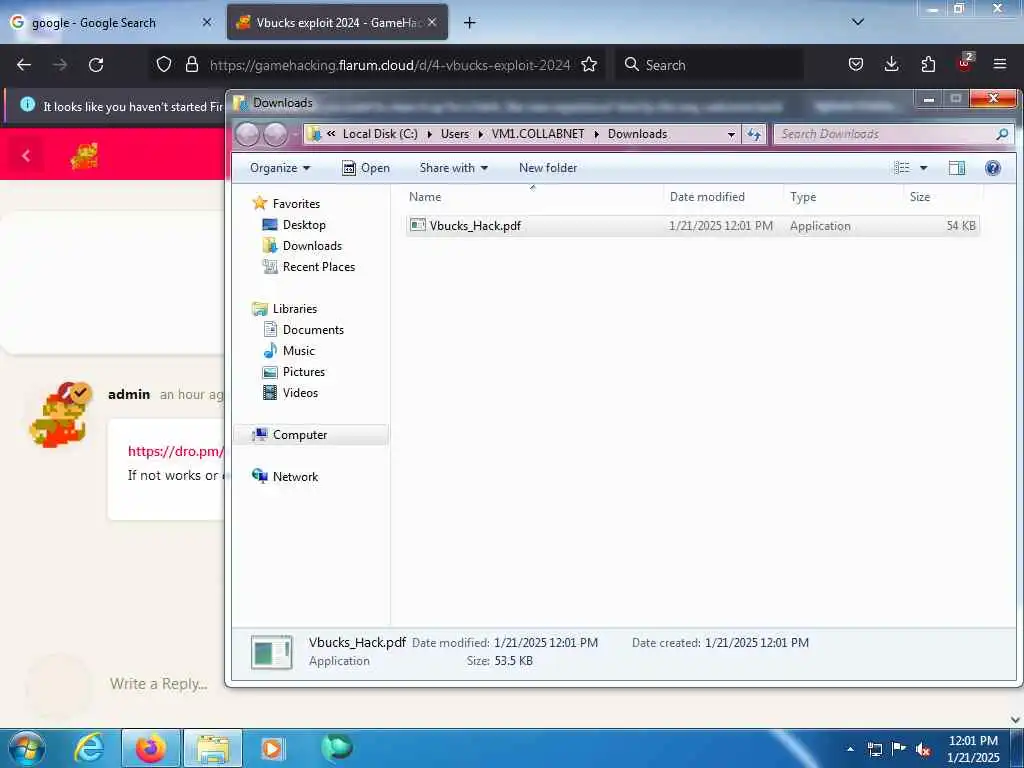This screenshot has height=768, width=1024.
Task: Open Firefox downloads panel
Action: tap(891, 64)
